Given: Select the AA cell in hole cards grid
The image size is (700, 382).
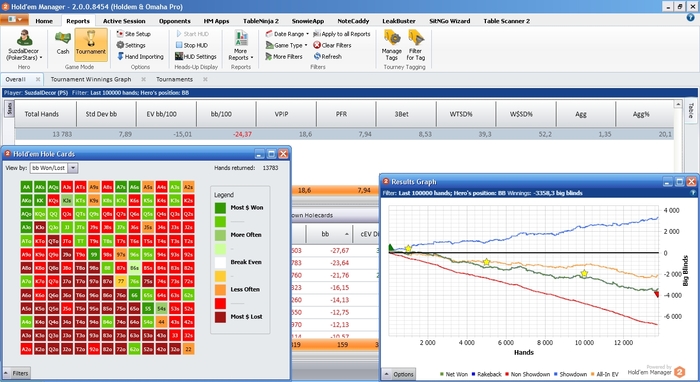Looking at the screenshot, I should pyautogui.click(x=26, y=187).
